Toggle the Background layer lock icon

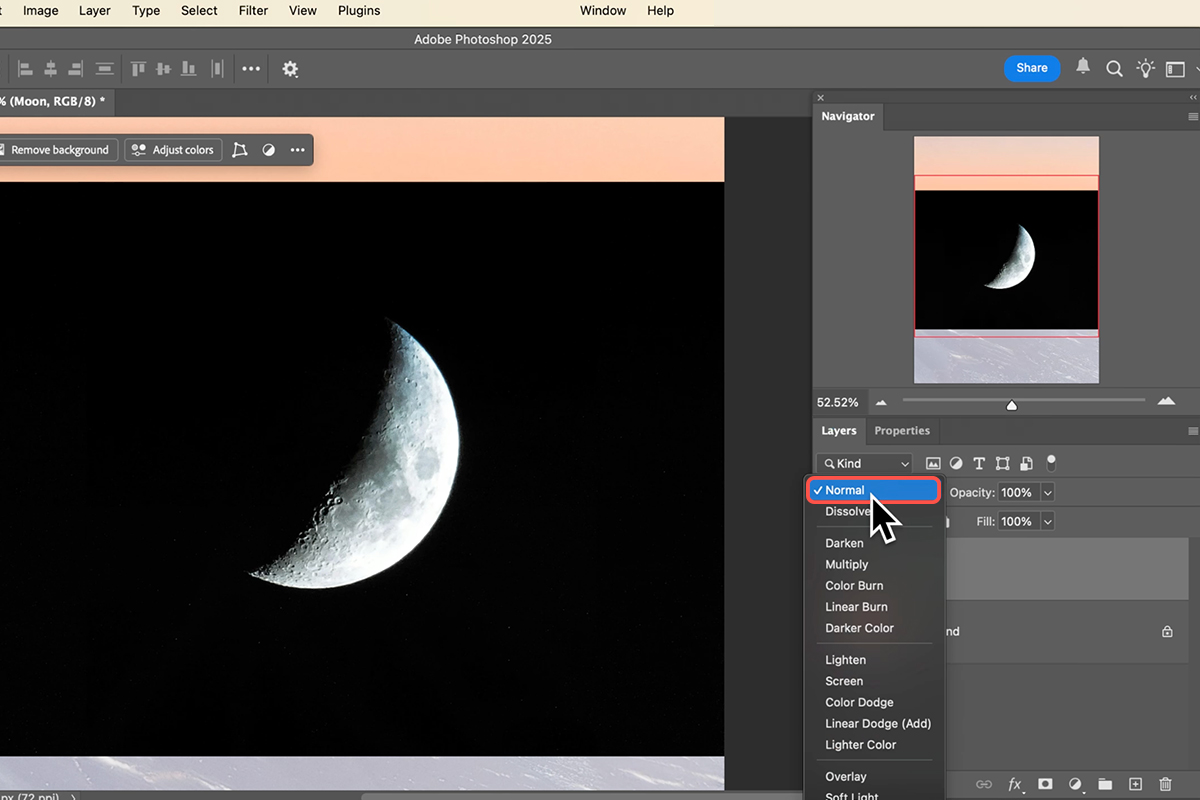[x=1167, y=632]
